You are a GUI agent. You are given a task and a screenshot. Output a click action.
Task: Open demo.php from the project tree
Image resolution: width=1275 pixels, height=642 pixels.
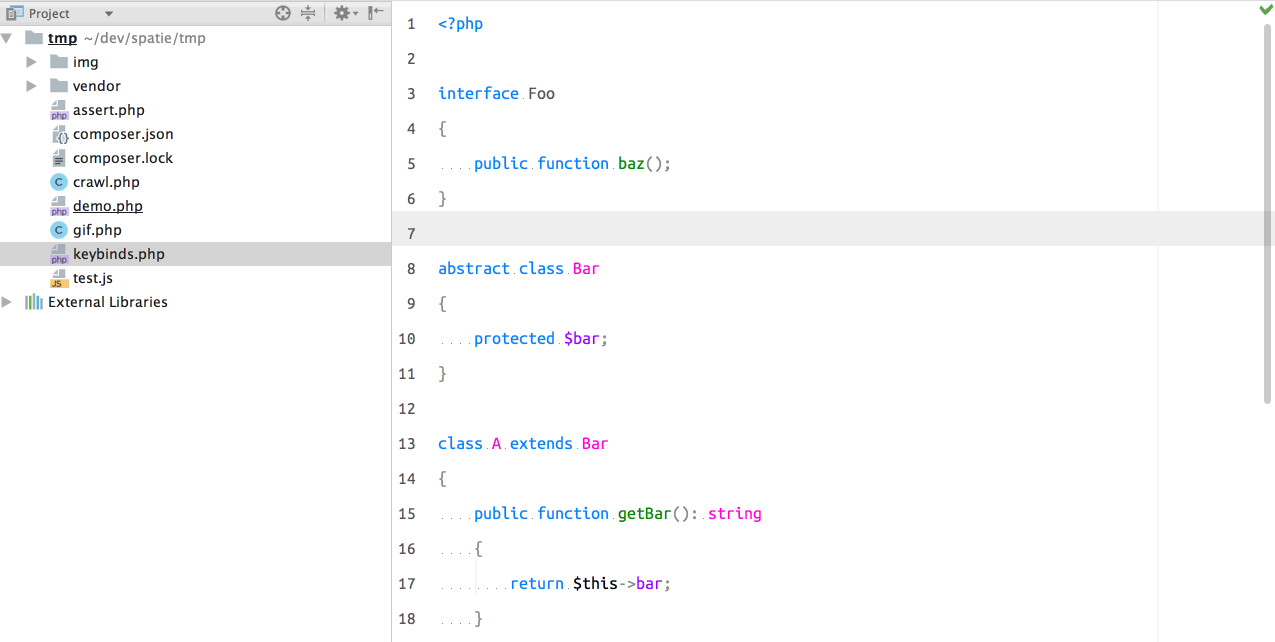107,206
